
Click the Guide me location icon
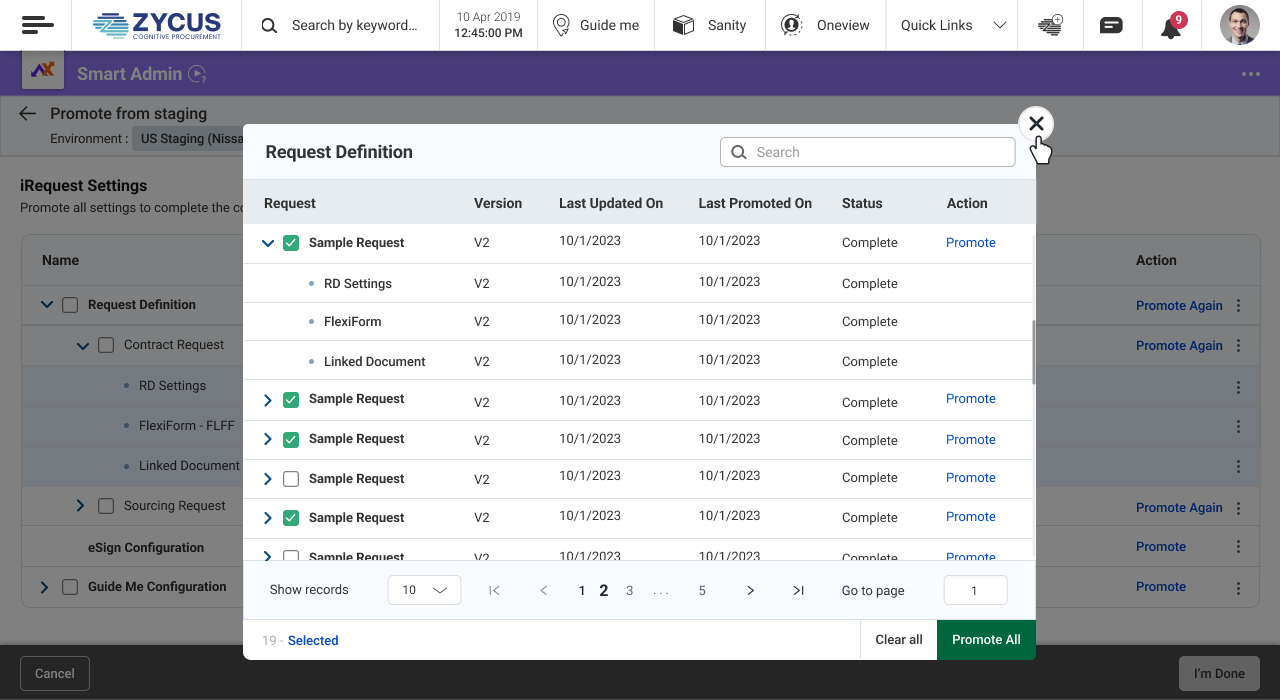point(562,25)
